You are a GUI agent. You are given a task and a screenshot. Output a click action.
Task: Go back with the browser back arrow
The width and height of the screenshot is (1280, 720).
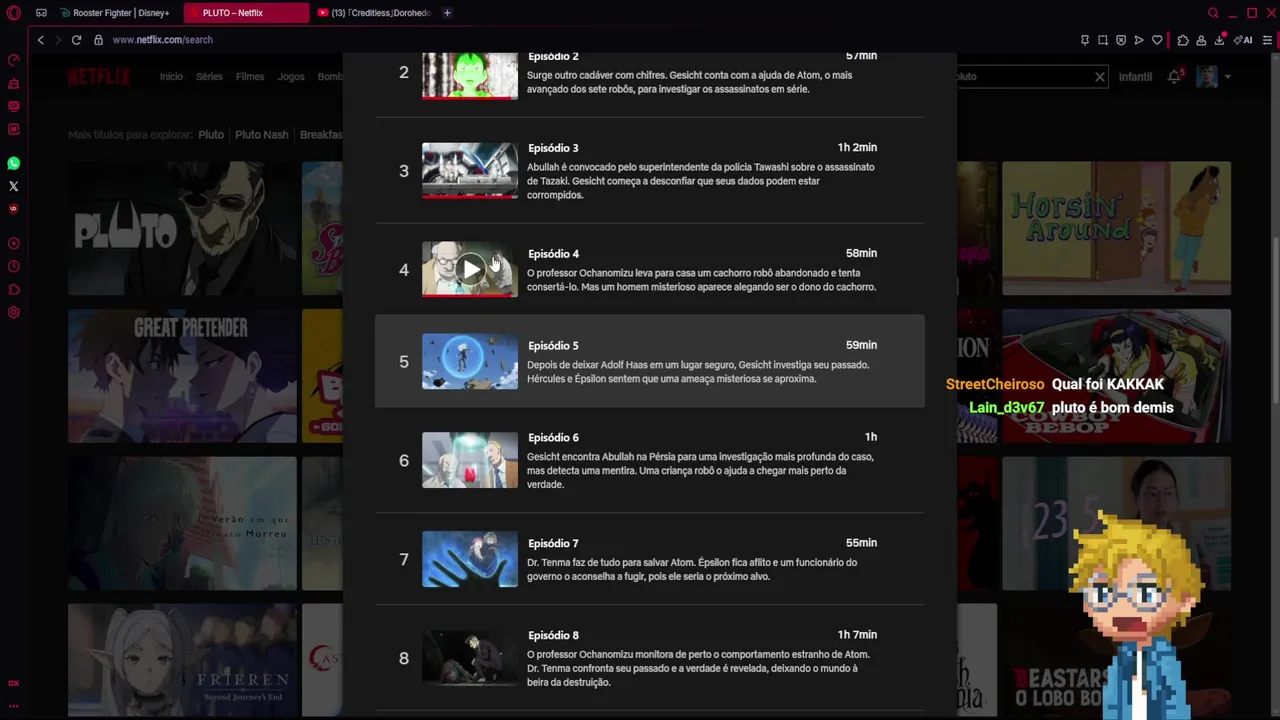coord(40,40)
